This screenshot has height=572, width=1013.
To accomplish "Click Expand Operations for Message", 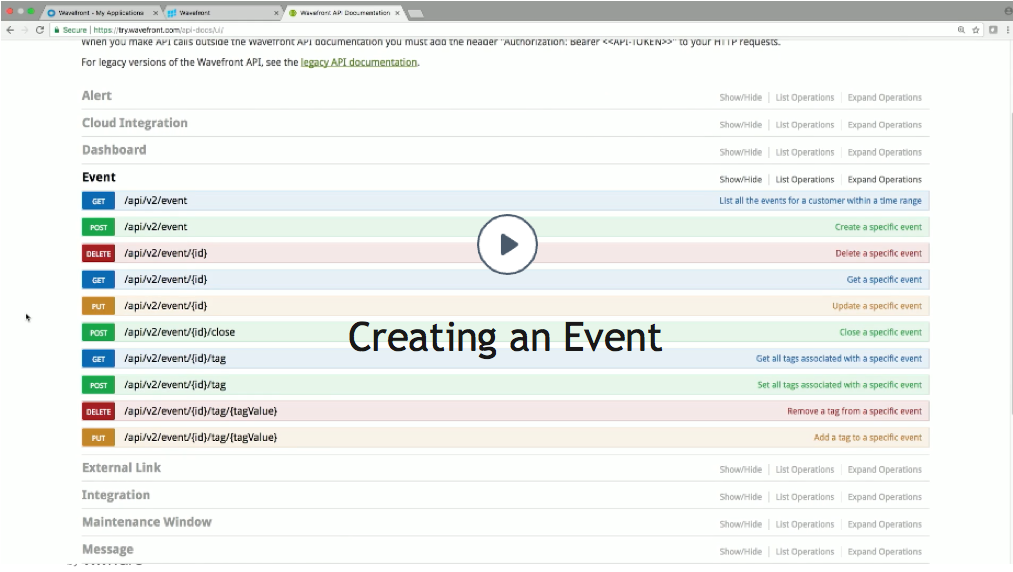I will pyautogui.click(x=884, y=552).
